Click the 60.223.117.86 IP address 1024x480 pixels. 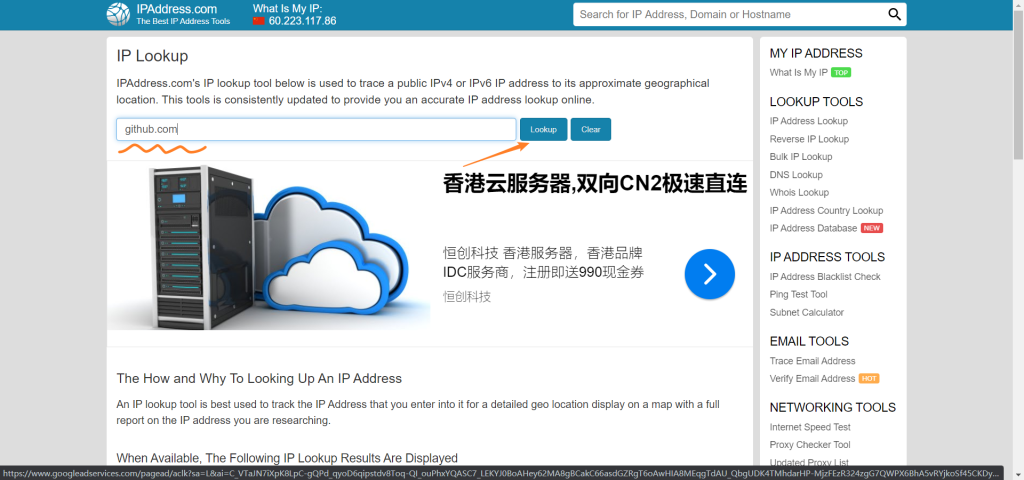tap(302, 21)
